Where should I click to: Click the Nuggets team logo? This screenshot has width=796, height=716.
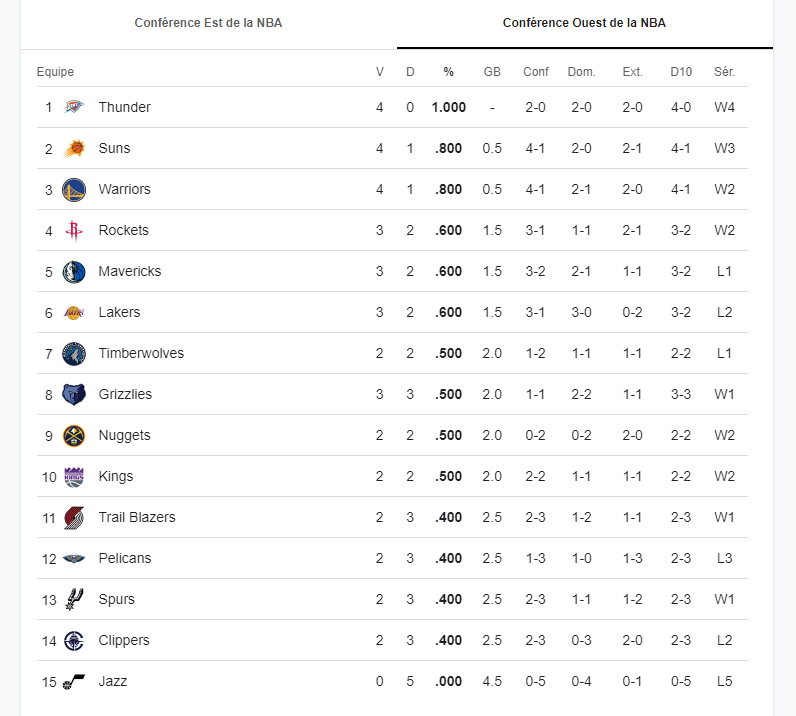74,435
